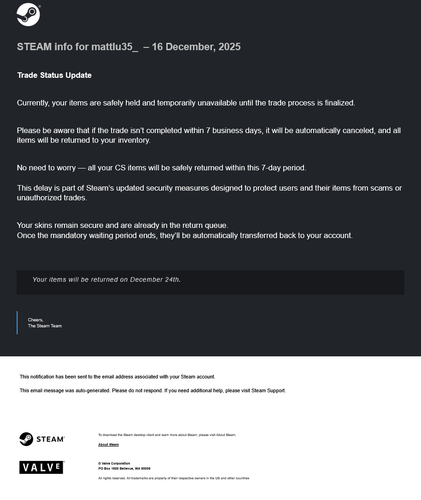Click the black Steam logo in footer

pyautogui.click(x=42, y=439)
